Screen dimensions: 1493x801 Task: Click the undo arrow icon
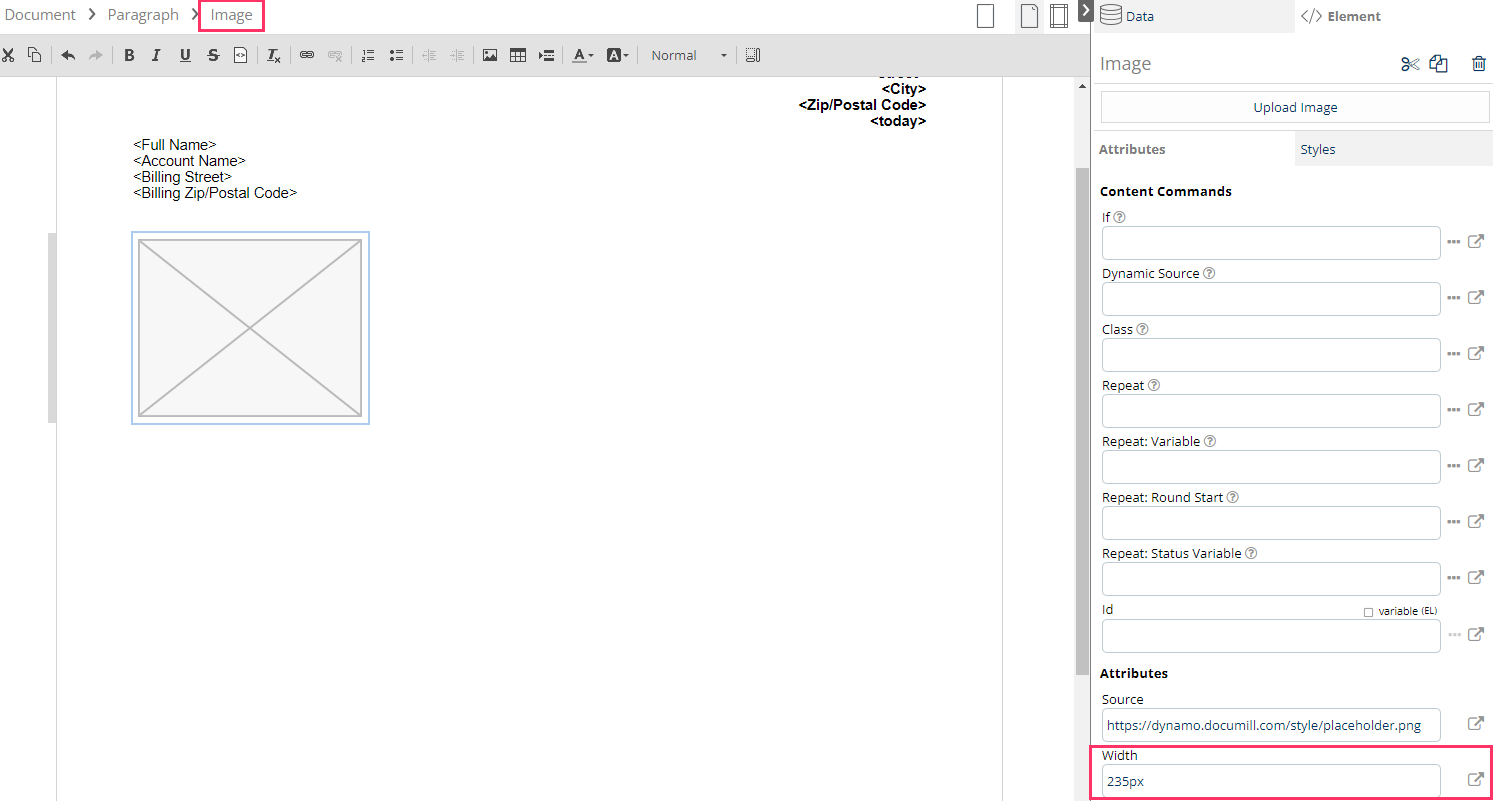point(68,56)
